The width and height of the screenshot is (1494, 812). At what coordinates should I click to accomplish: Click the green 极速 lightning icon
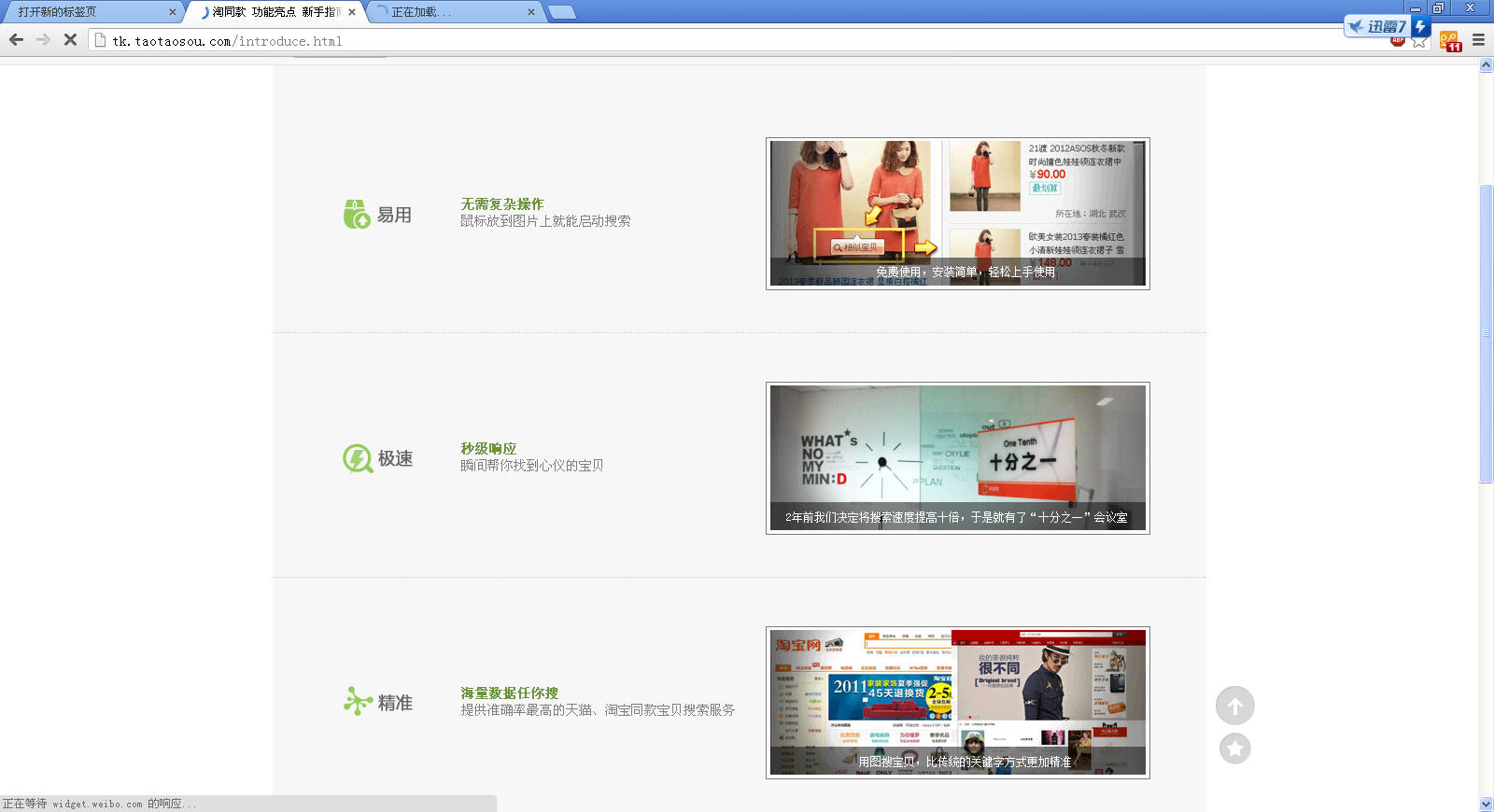point(357,458)
